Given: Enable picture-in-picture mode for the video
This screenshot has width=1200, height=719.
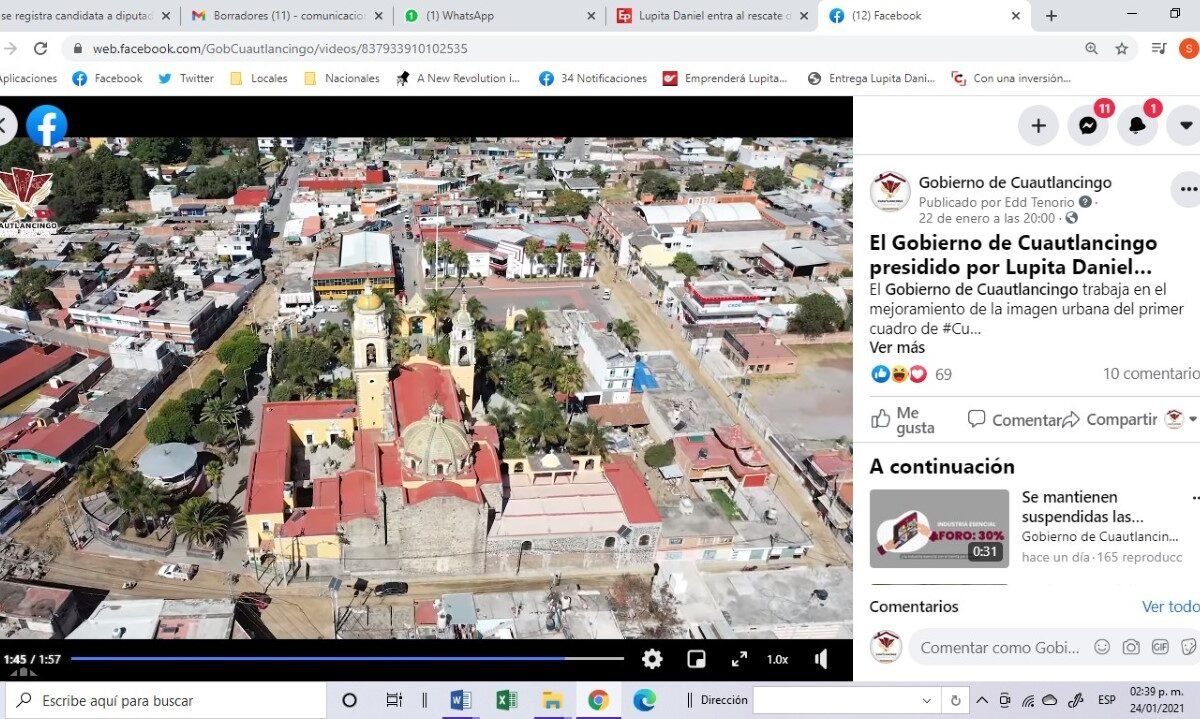Looking at the screenshot, I should (696, 659).
